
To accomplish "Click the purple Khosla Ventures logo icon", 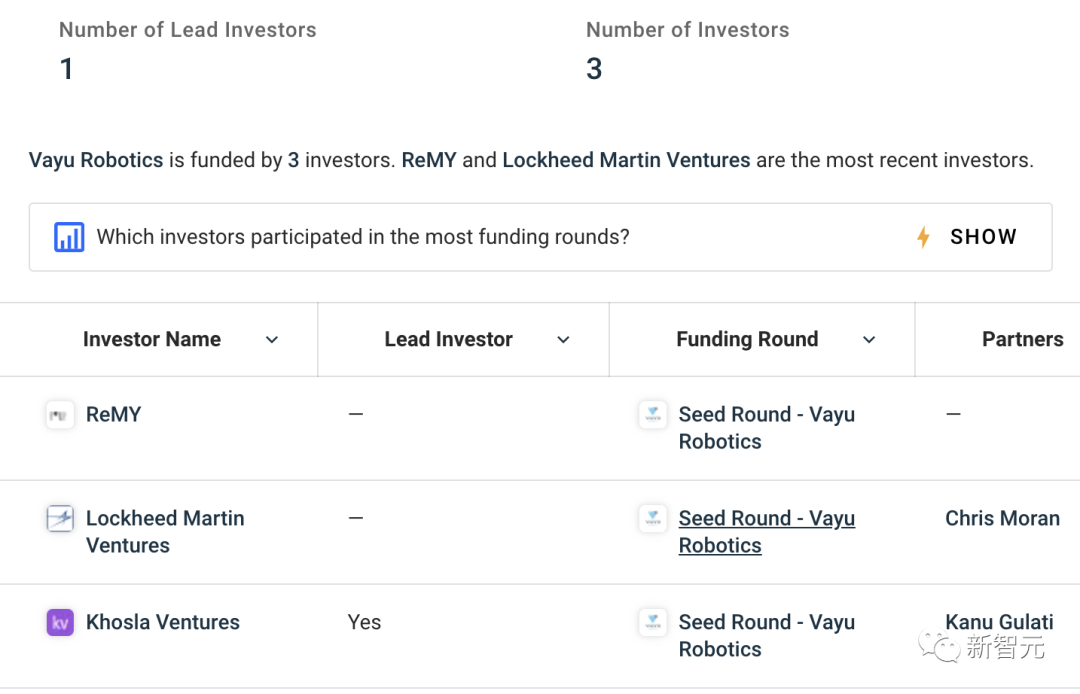I will 60,623.
